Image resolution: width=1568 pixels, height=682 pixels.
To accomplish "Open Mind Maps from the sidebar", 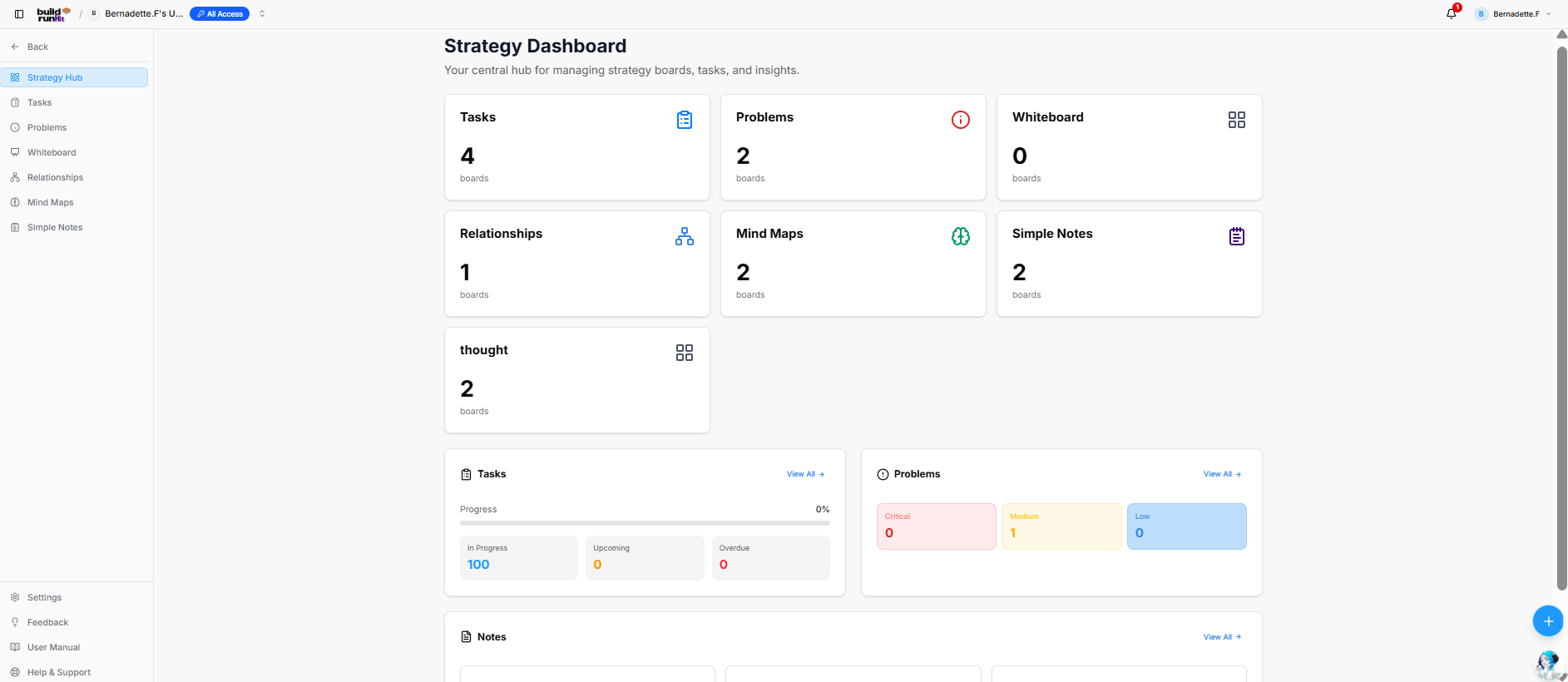I will pos(74,202).
